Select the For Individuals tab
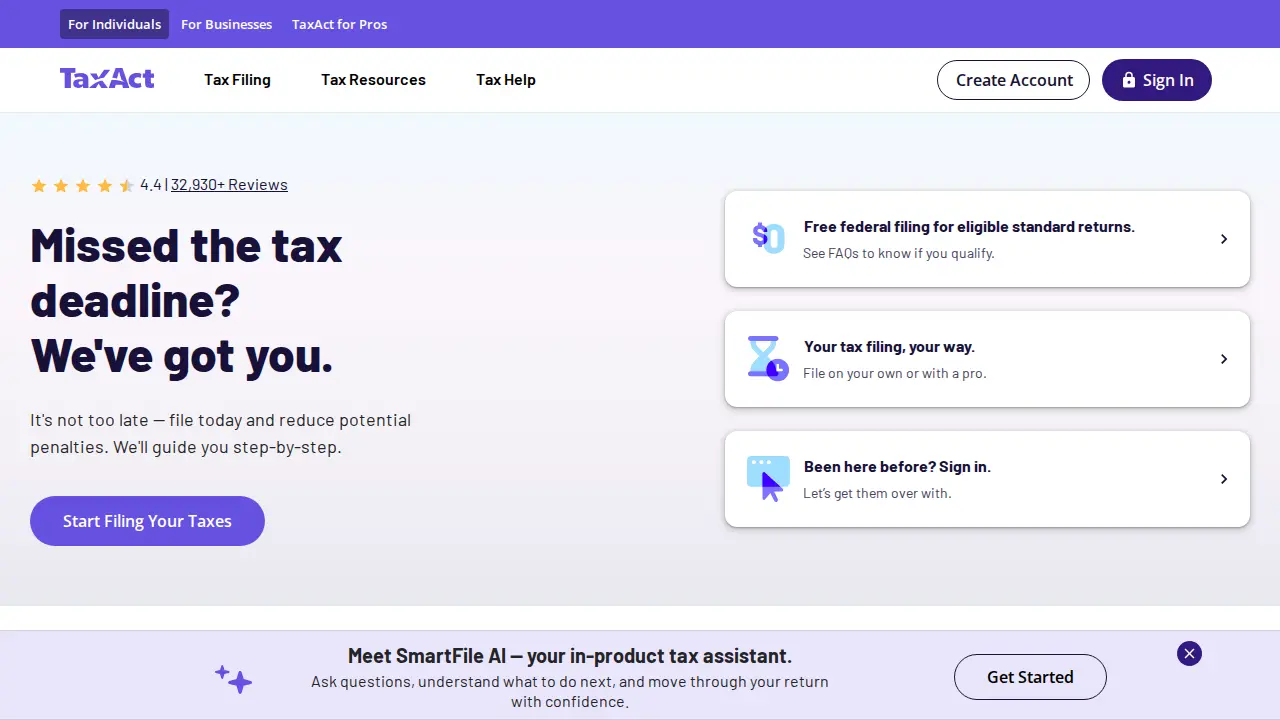1280x720 pixels. [x=114, y=24]
